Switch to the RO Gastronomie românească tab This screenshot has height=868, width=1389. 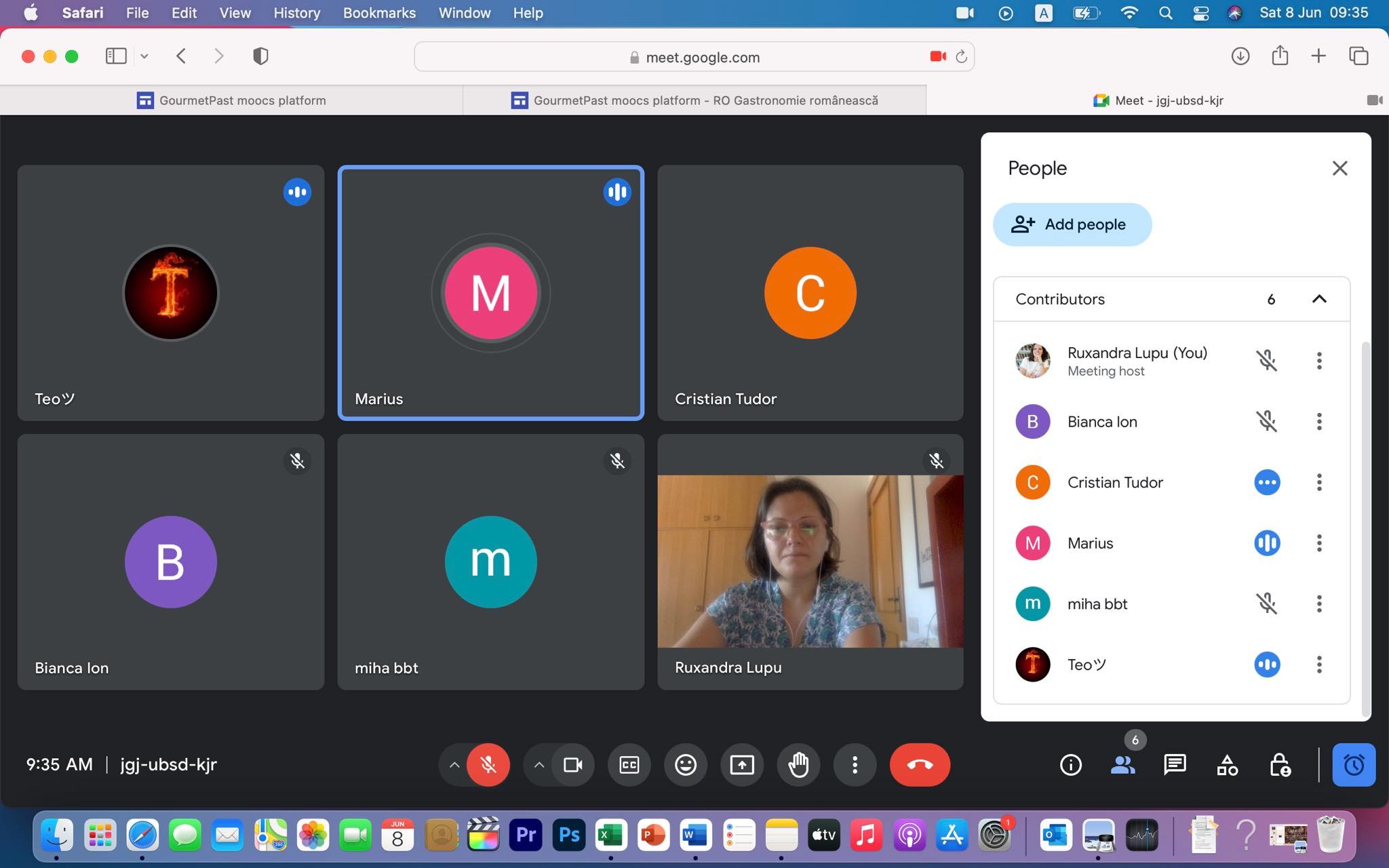point(694,100)
